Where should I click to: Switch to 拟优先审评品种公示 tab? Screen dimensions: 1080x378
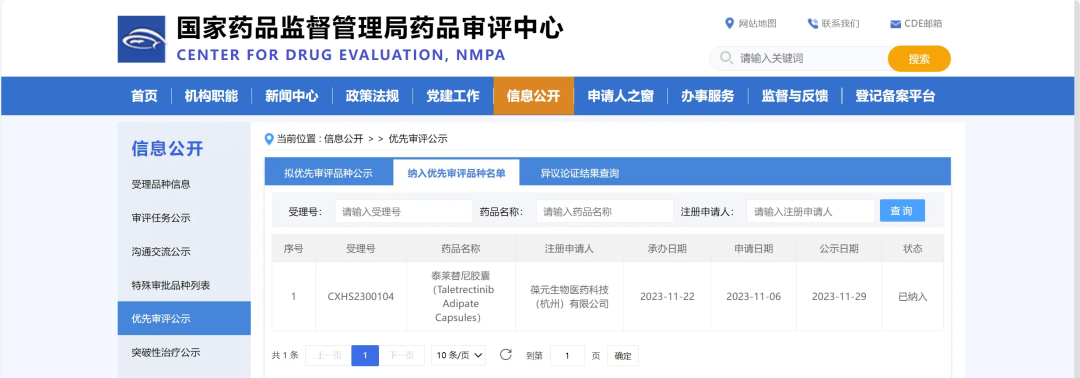point(329,174)
